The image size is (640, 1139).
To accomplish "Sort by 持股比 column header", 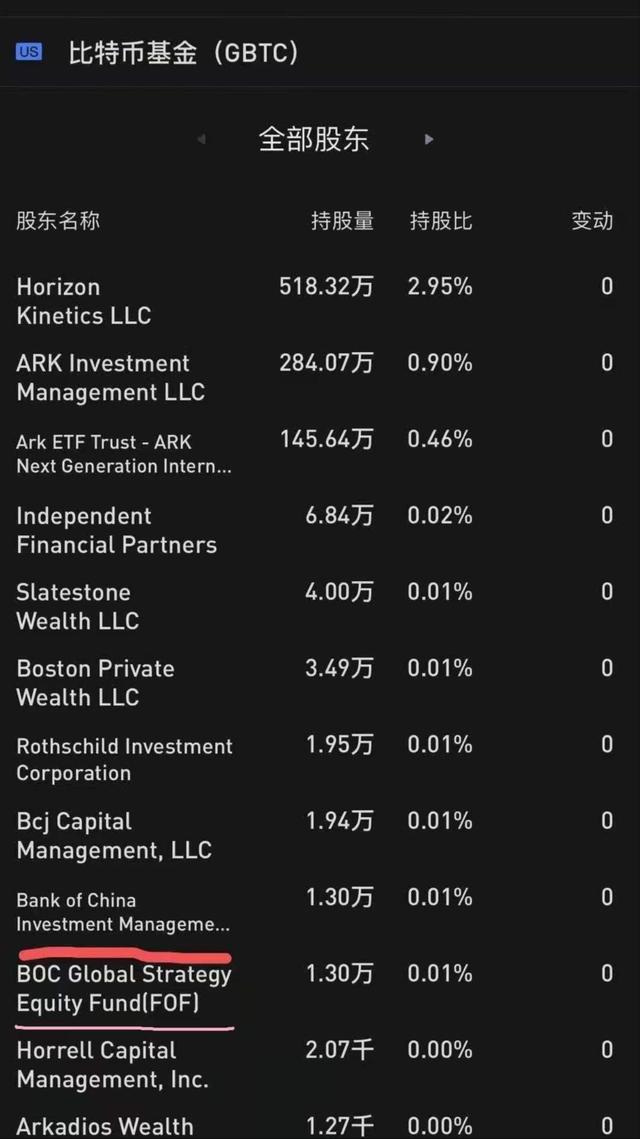I will coord(441,221).
